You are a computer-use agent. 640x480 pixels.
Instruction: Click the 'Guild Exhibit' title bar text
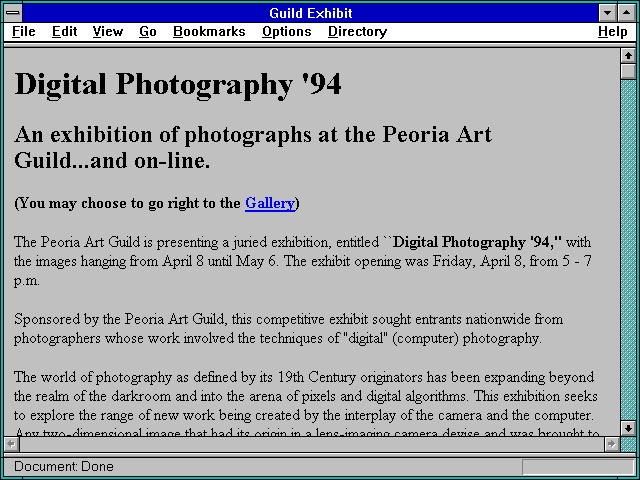311,13
